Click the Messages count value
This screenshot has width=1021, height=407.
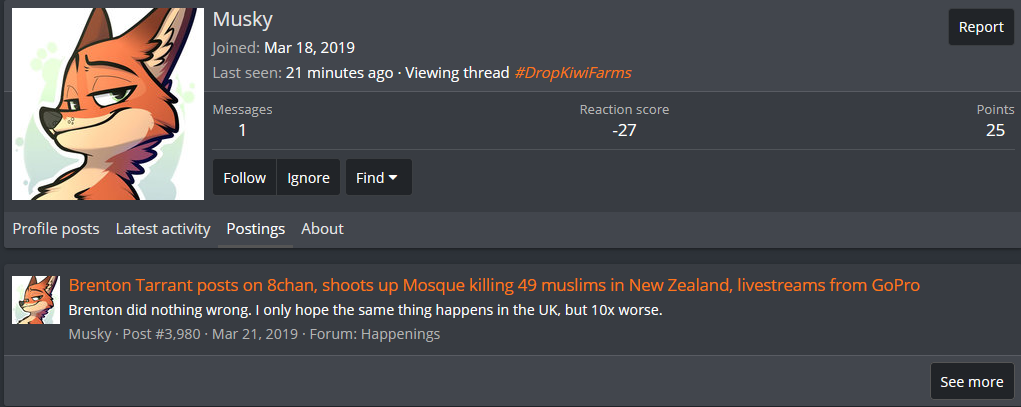point(242,130)
